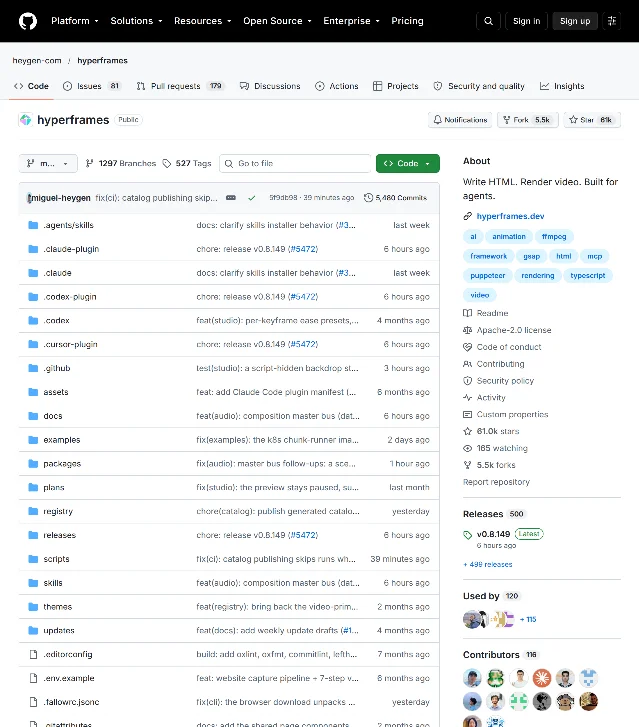The width and height of the screenshot is (639, 727).
Task: Click the eye icon beside 185 watching
Action: click(467, 448)
